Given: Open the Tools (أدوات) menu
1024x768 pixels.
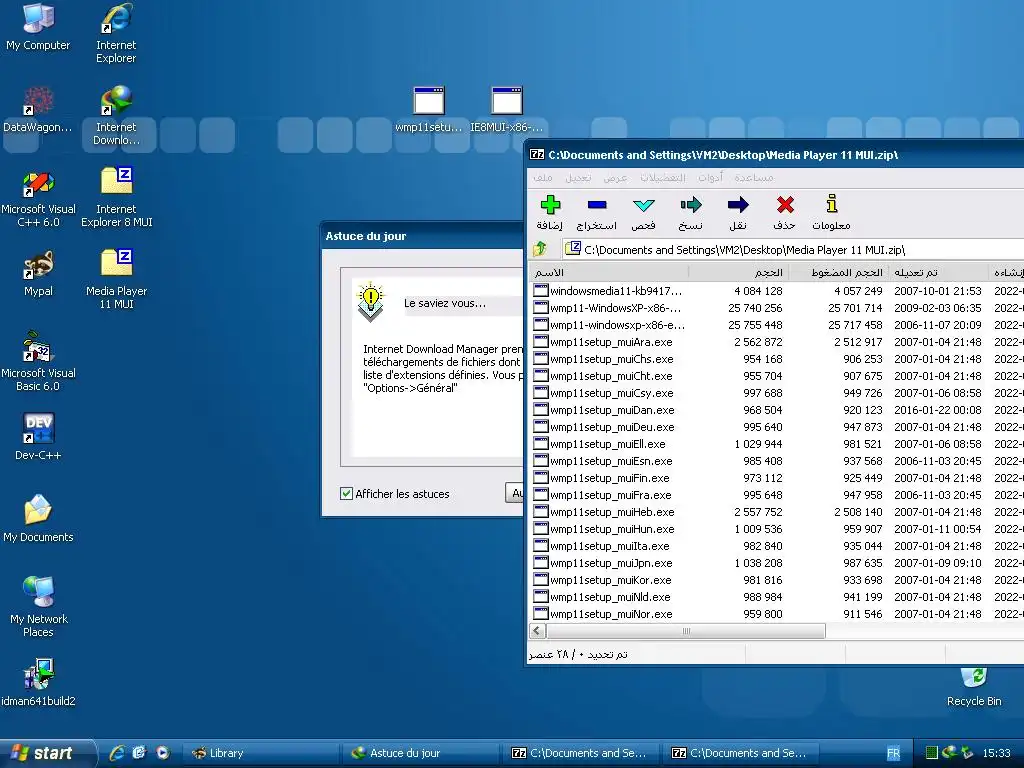Looking at the screenshot, I should [x=710, y=178].
